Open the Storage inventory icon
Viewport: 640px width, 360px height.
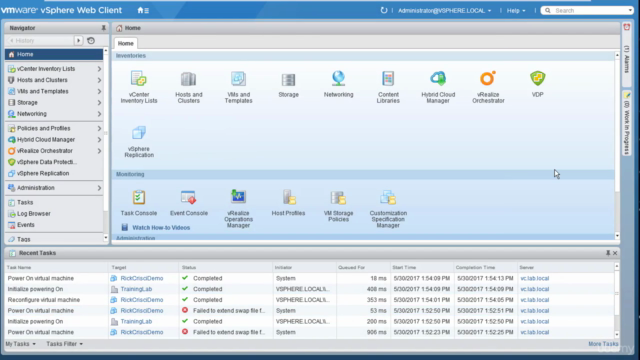click(x=288, y=80)
